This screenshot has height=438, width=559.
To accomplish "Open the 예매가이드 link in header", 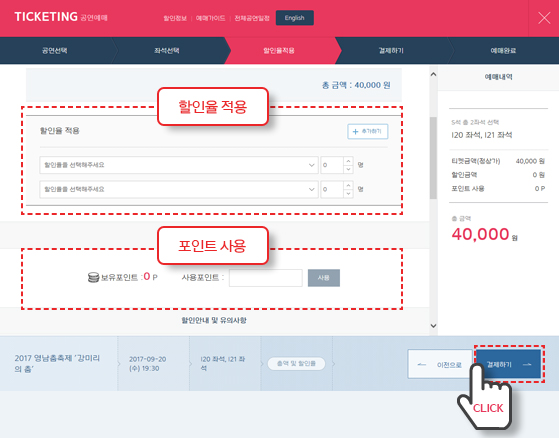I will coord(210,18).
